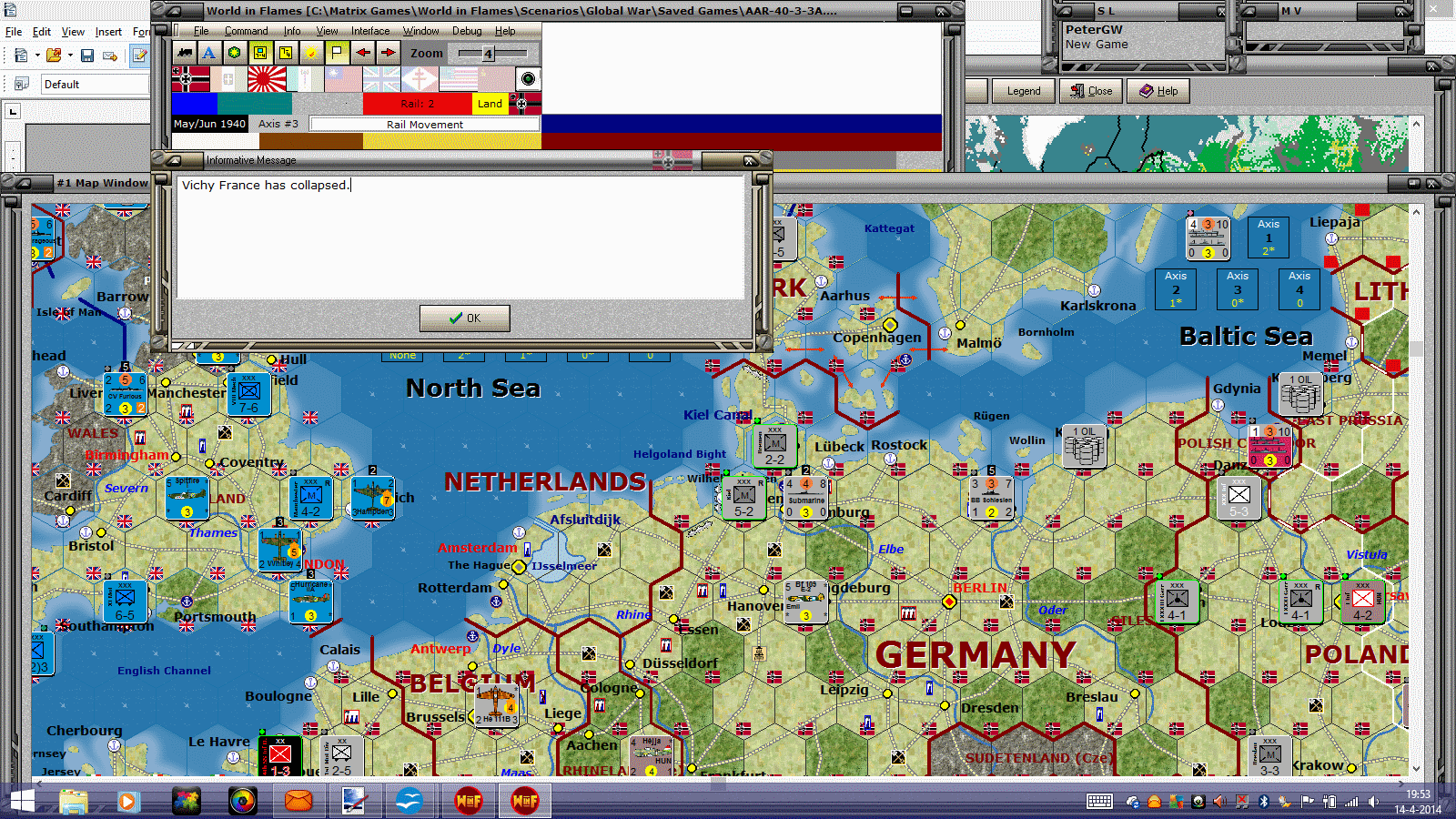The height and width of the screenshot is (819, 1456).
Task: Click the Close button with the door icon
Action: 1091,91
